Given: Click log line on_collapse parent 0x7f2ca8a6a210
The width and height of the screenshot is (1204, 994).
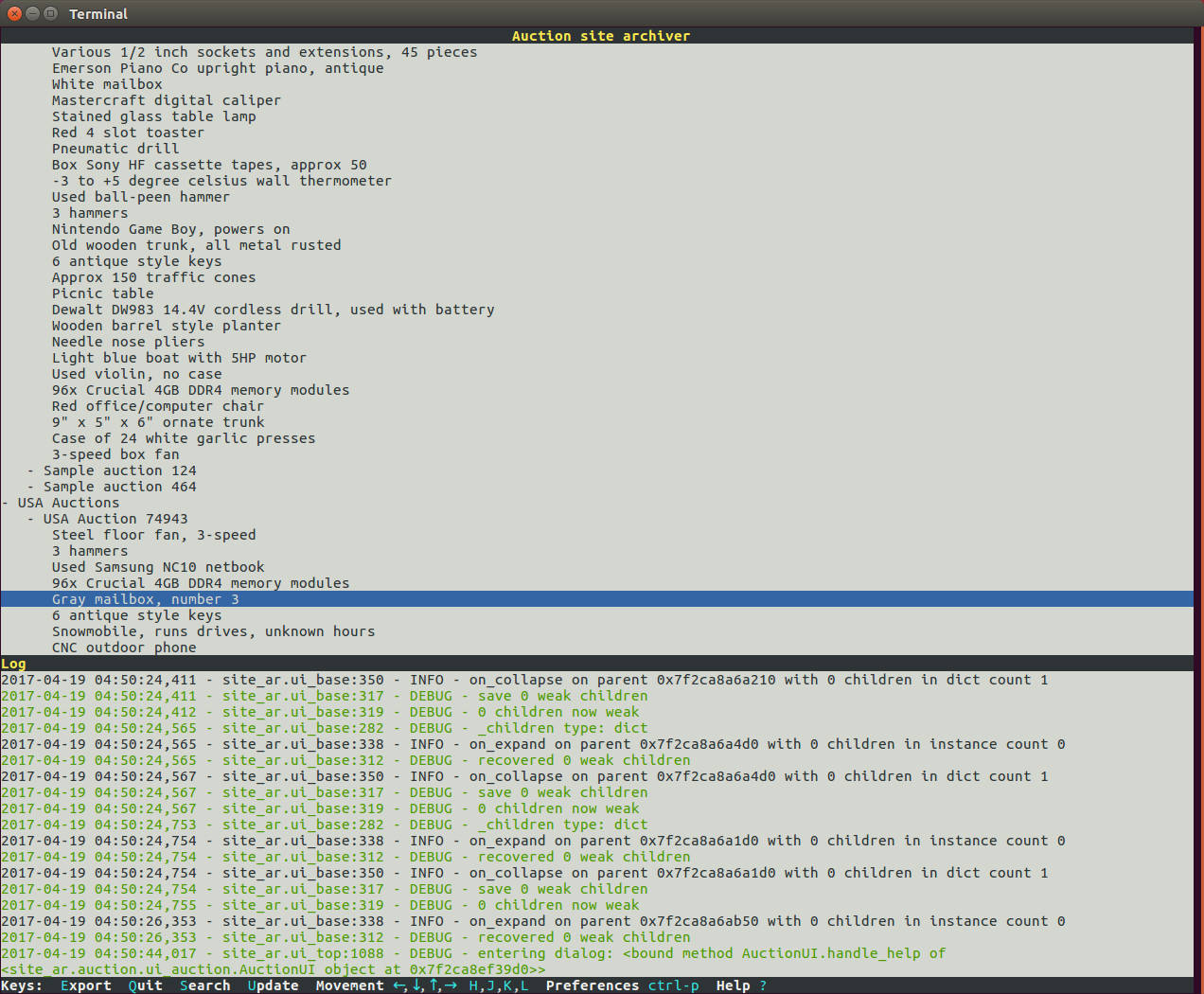Looking at the screenshot, I should pyautogui.click(x=524, y=680).
